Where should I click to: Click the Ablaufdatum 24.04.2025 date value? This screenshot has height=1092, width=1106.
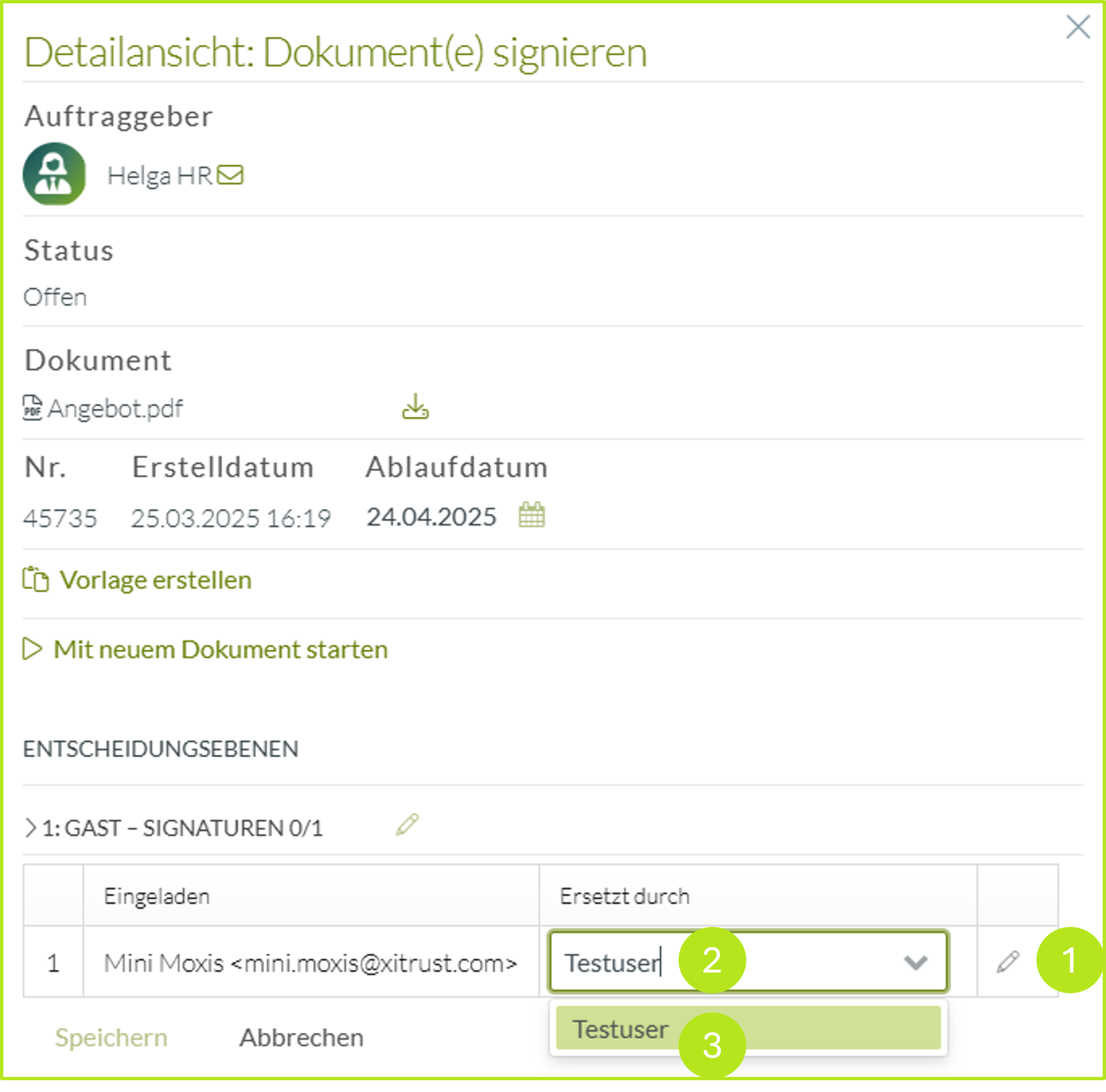pyautogui.click(x=431, y=516)
